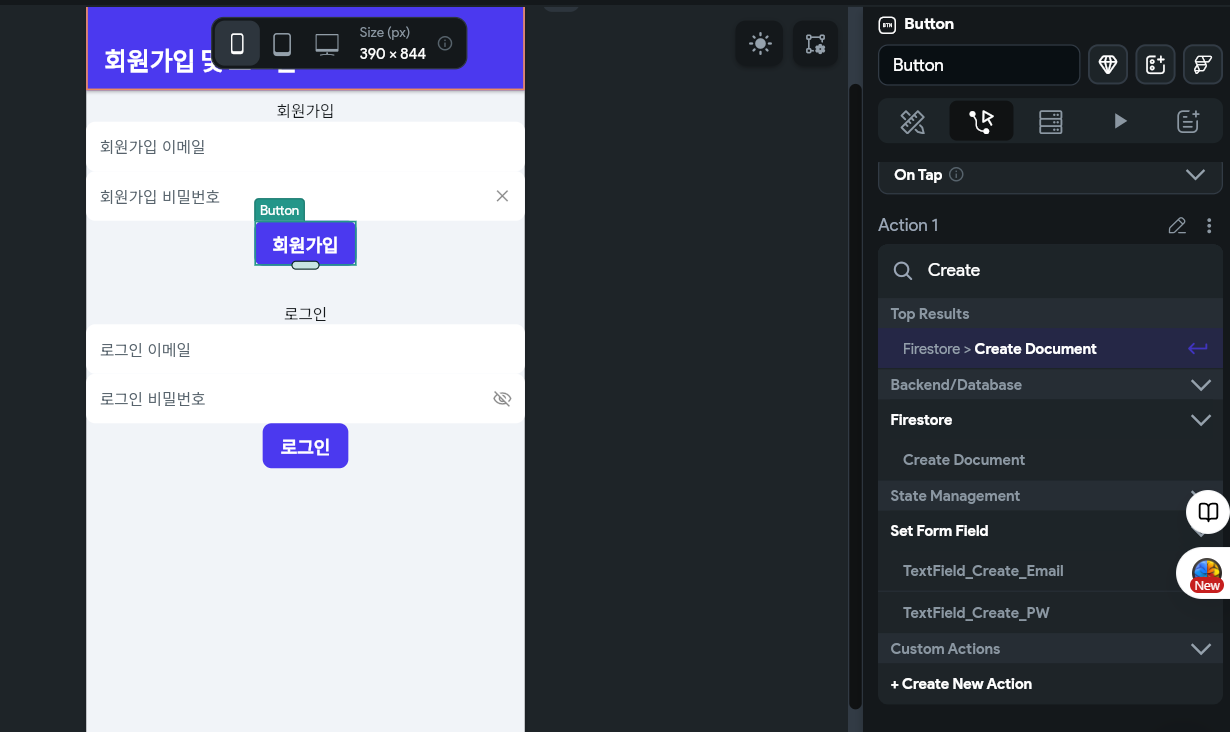Click the BTN widget type icon in panel header
The width and height of the screenshot is (1230, 732).
[x=886, y=24]
